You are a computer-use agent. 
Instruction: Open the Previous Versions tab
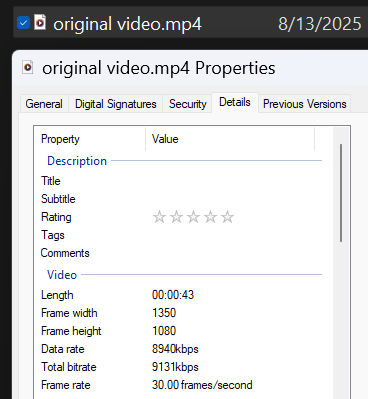pos(305,104)
